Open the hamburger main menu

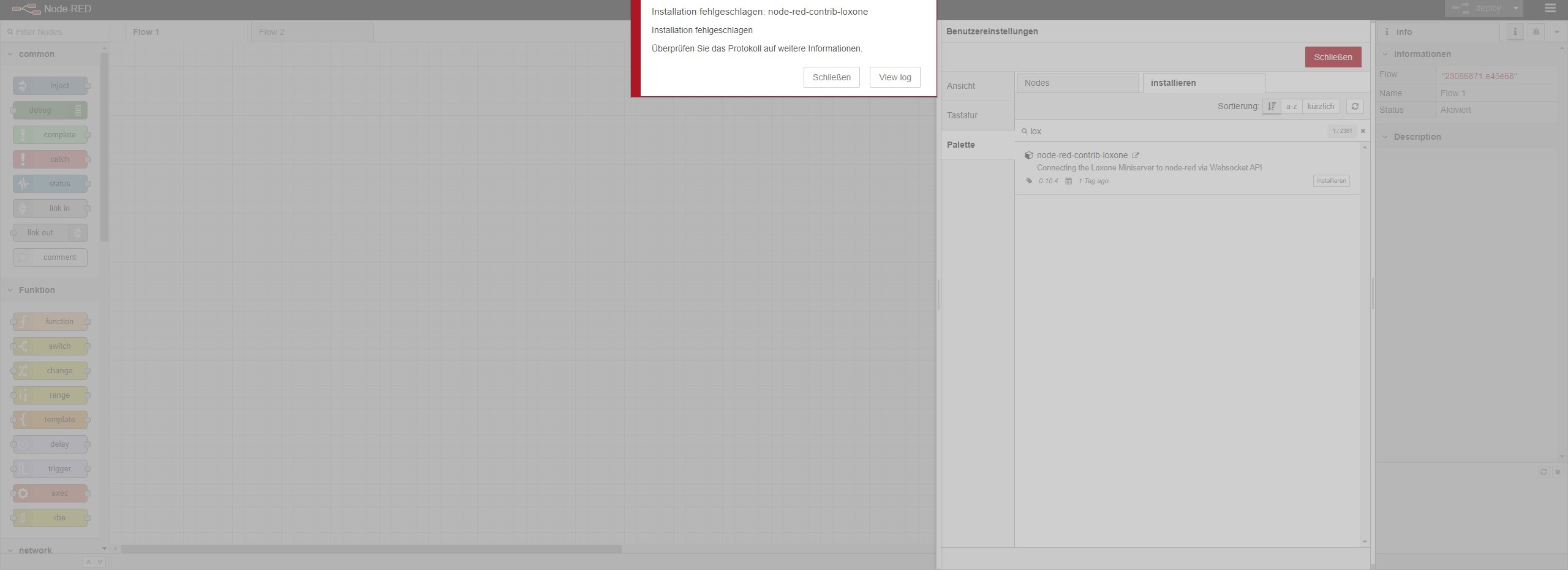[x=1550, y=9]
